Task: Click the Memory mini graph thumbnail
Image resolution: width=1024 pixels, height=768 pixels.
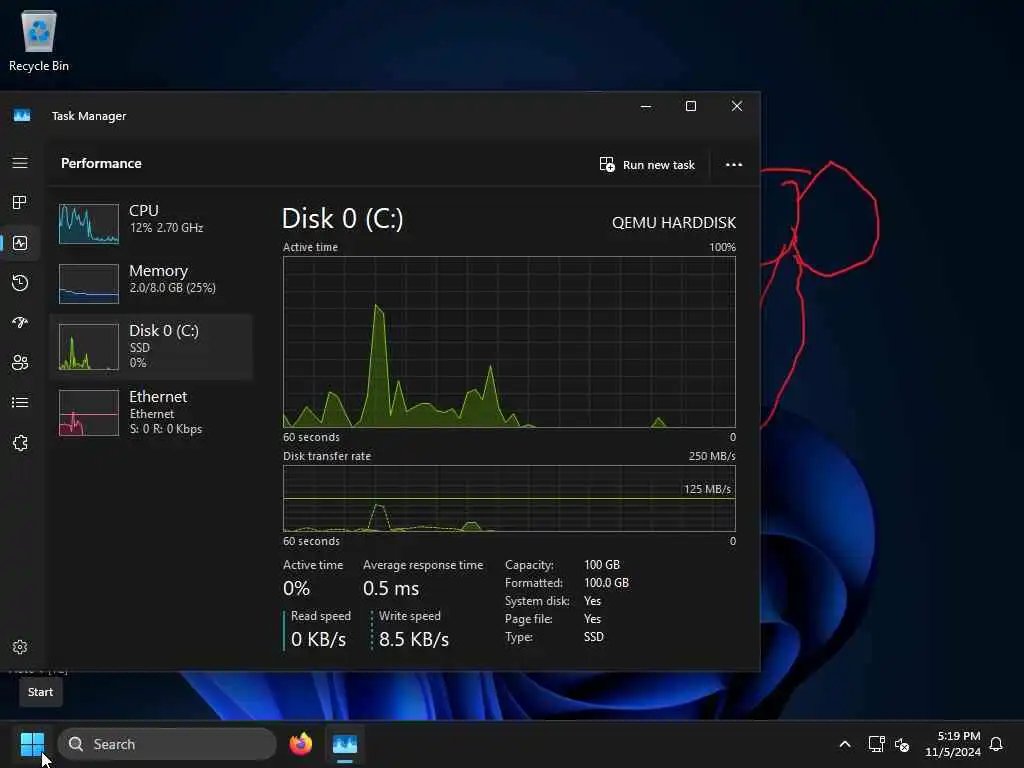Action: click(89, 283)
